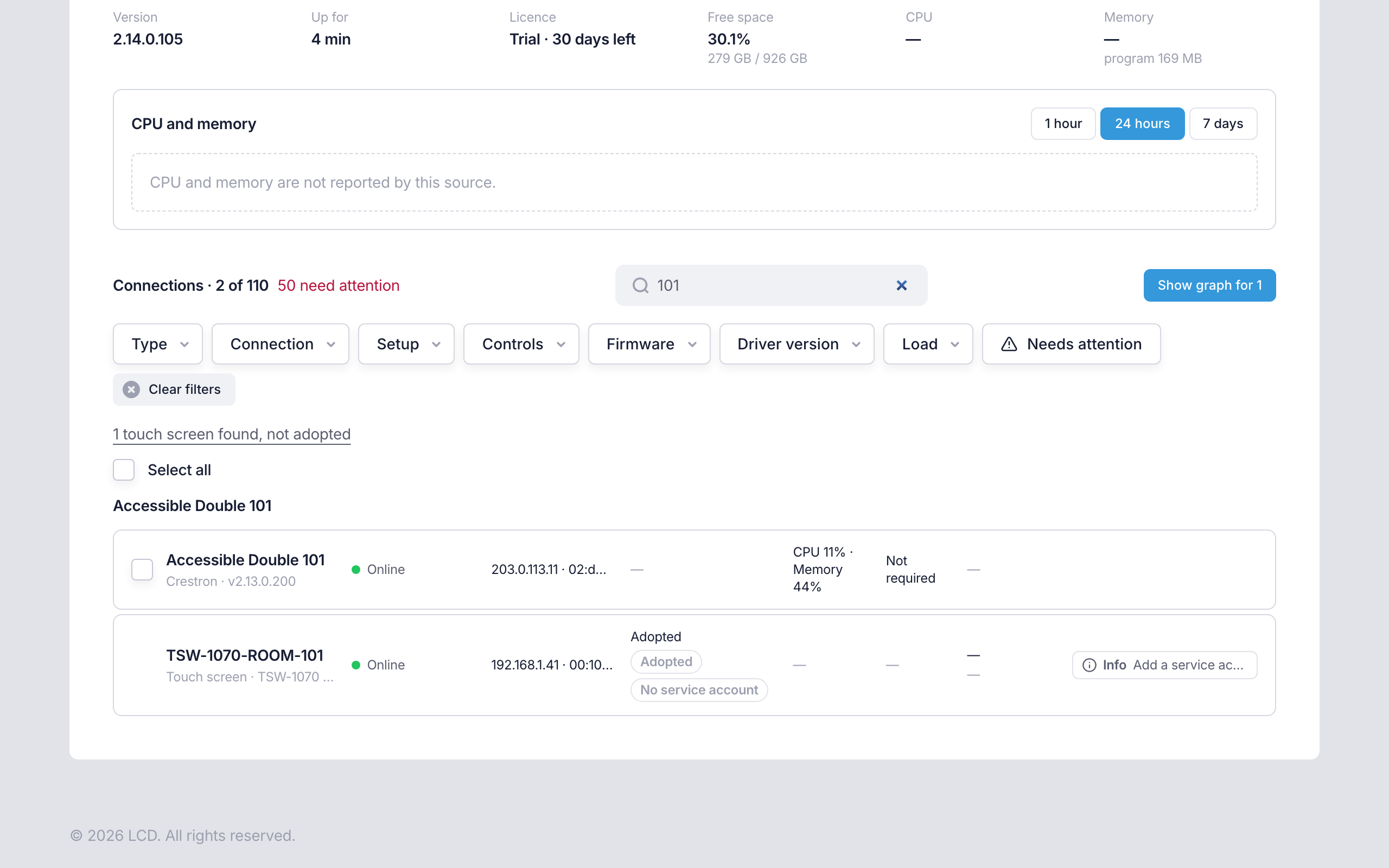Click into the search field containing 101

point(771,285)
